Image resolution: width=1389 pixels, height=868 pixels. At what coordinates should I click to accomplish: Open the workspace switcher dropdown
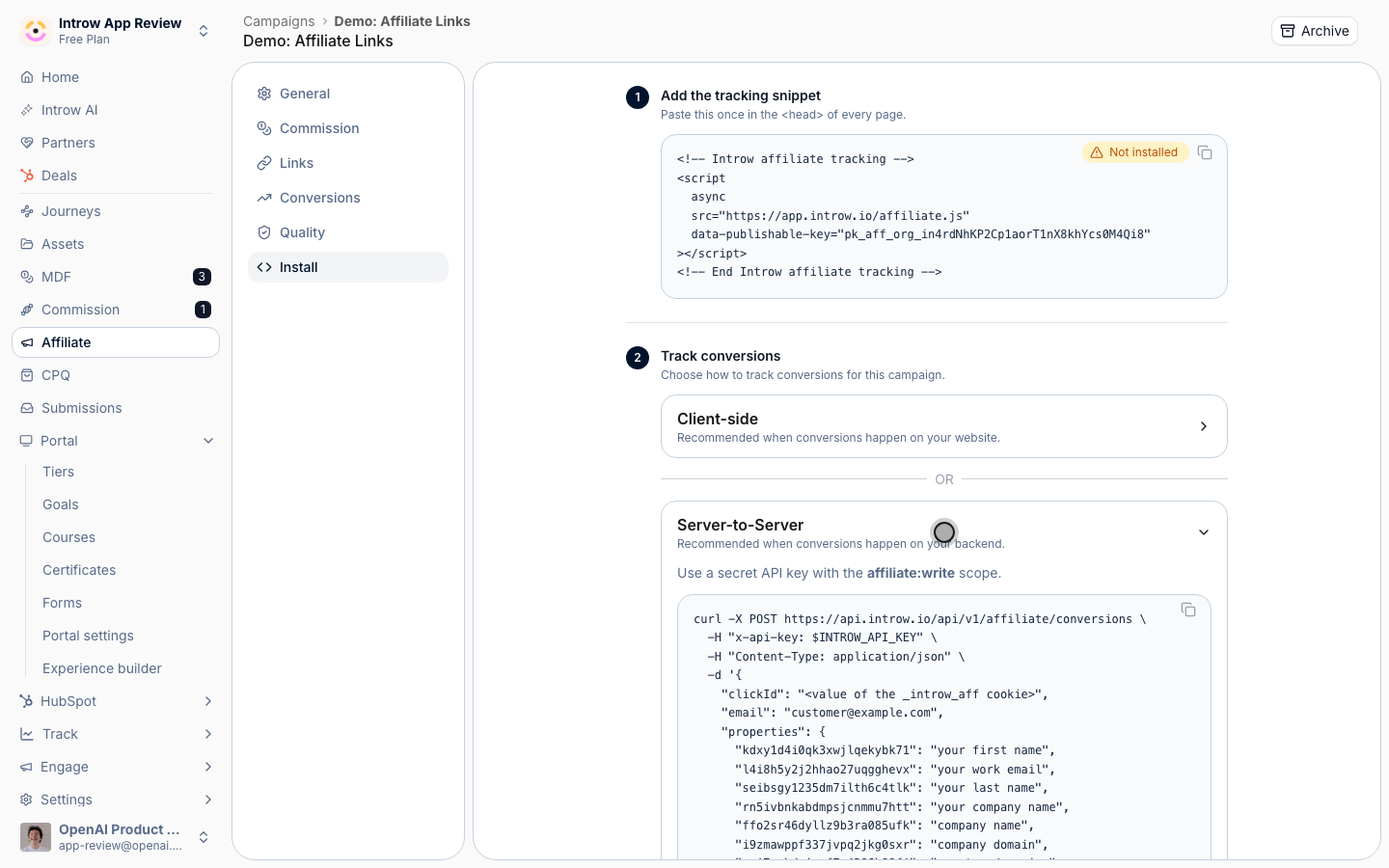(x=204, y=31)
